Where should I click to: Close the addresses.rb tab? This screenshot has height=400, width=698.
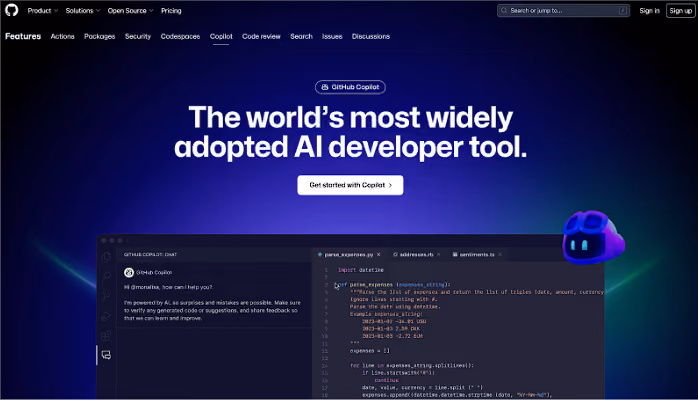point(438,255)
